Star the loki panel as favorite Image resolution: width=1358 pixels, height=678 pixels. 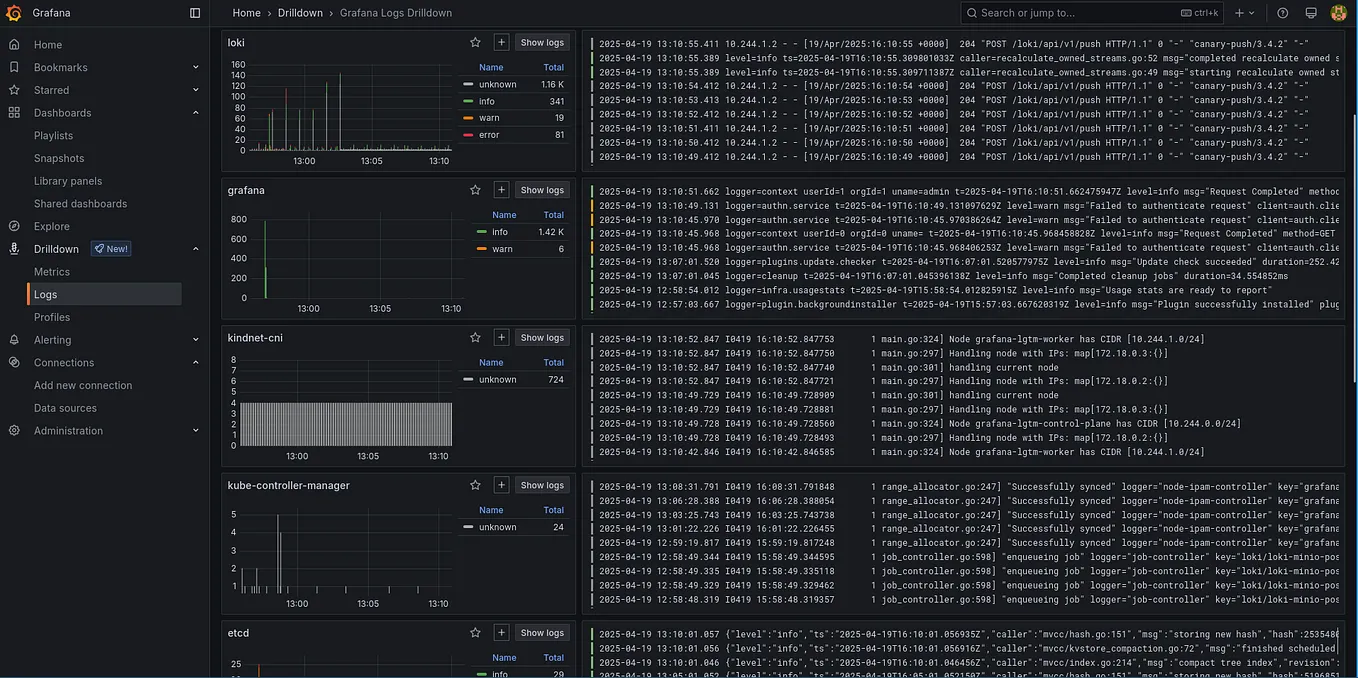(x=475, y=42)
